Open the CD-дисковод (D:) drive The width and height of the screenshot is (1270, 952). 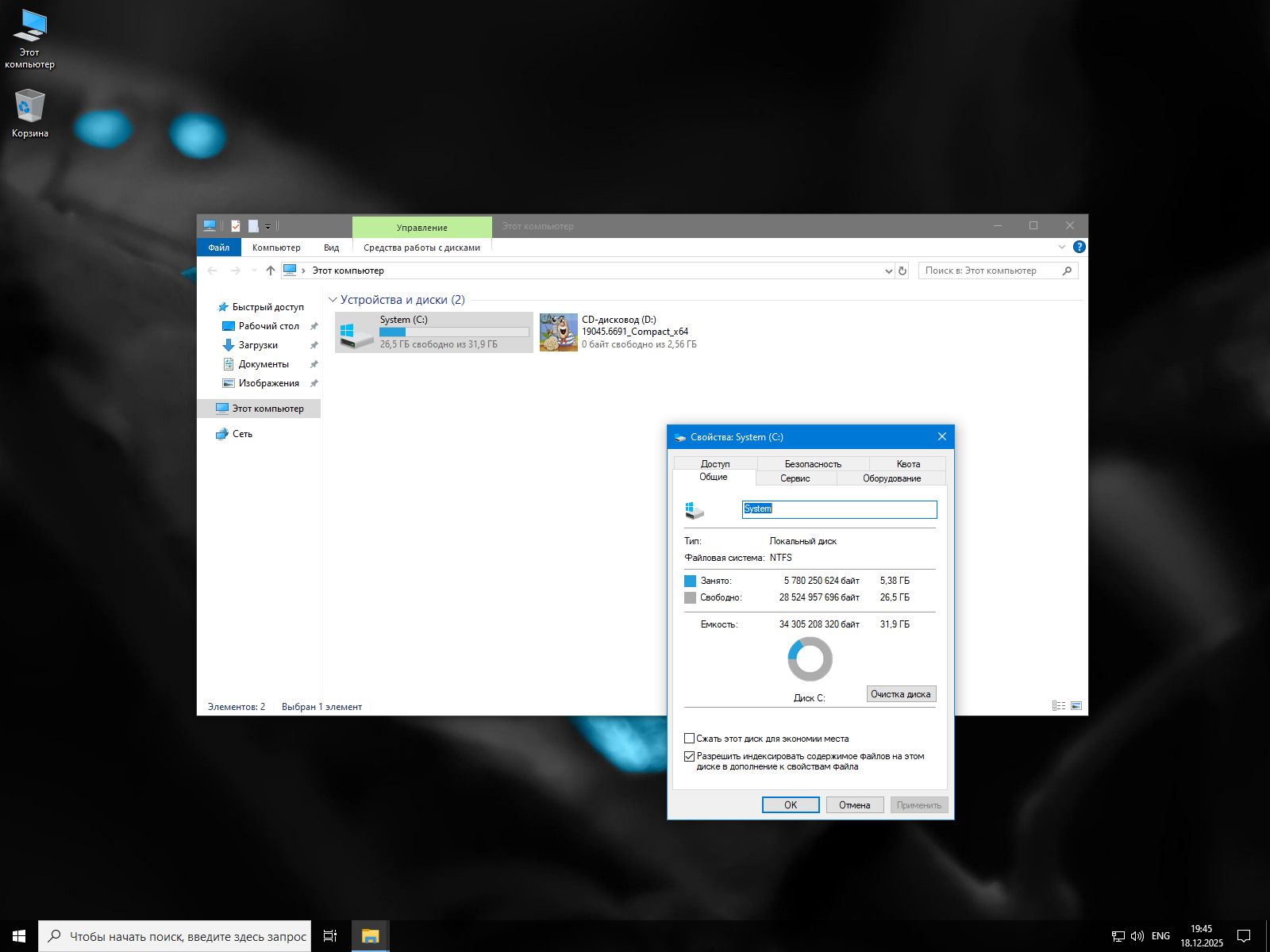[559, 332]
